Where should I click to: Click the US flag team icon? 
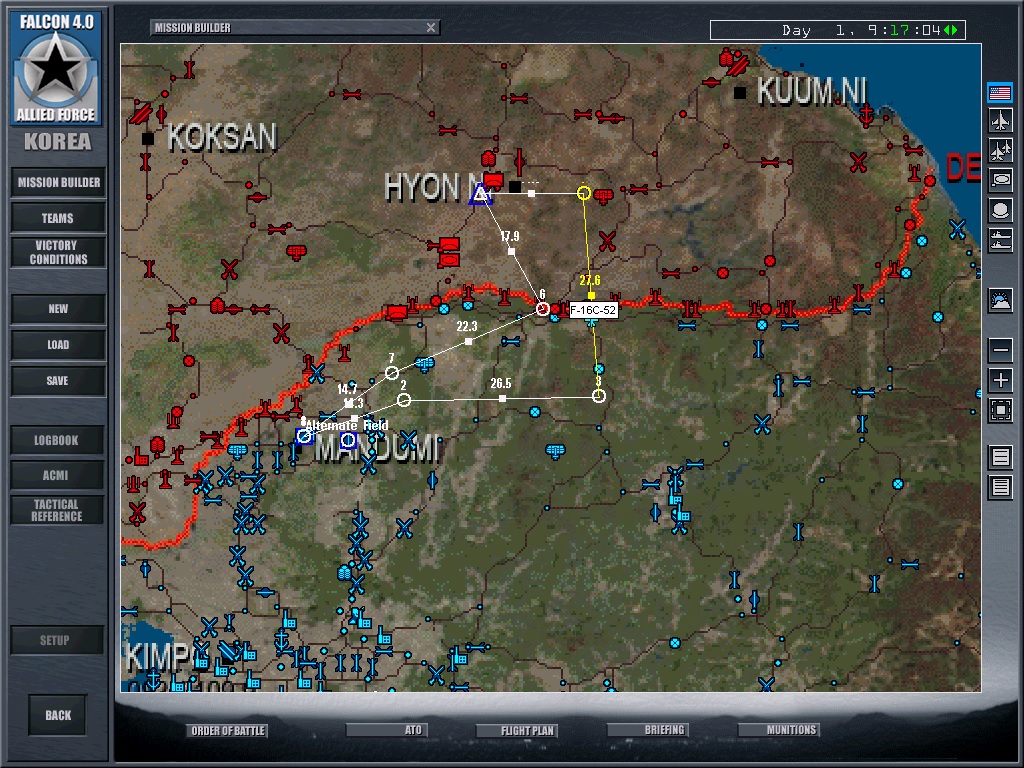point(999,93)
